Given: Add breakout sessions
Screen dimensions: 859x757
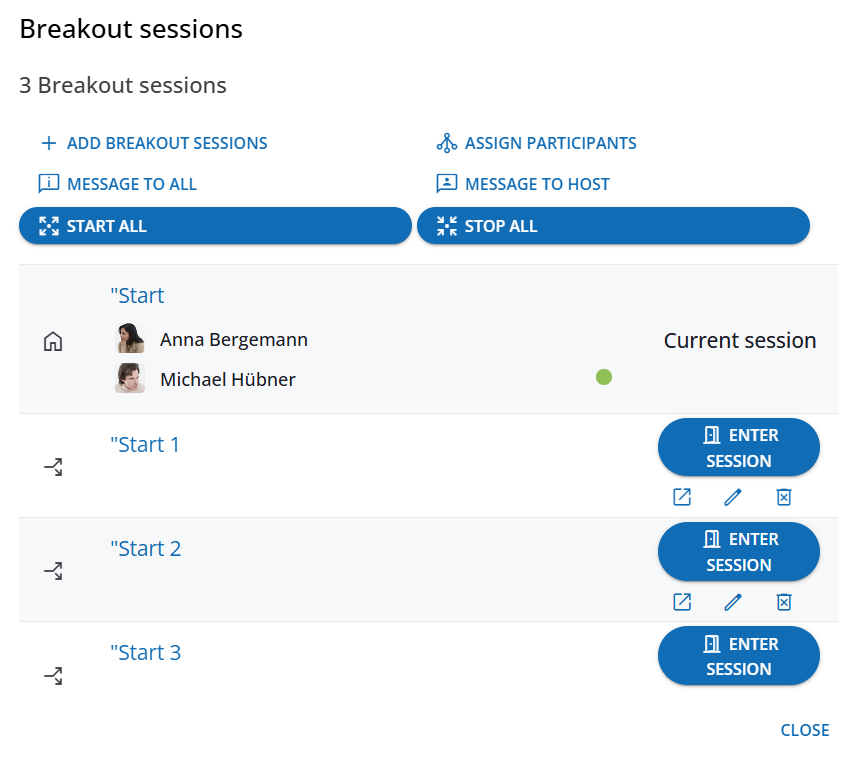Looking at the screenshot, I should 154,143.
